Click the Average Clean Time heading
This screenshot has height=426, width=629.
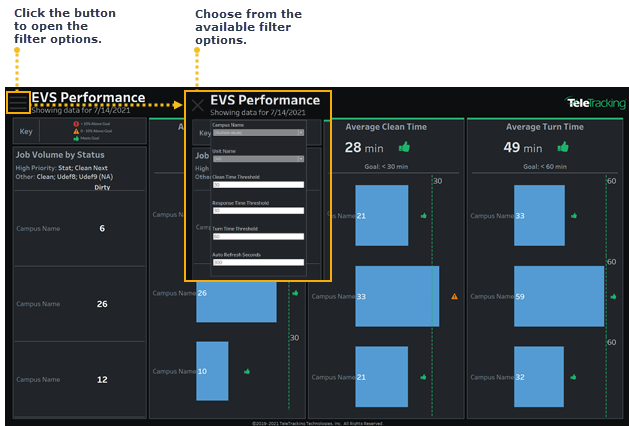(x=386, y=127)
